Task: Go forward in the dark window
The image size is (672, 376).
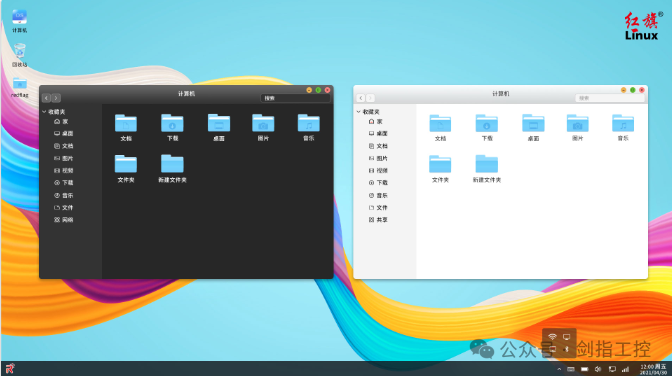Action: click(56, 98)
